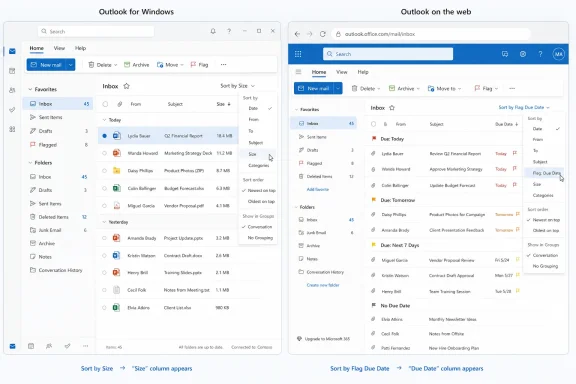Screen dimensions: 576x384
Task: Click browser address bar outlook.office.com
Action: pos(431,34)
